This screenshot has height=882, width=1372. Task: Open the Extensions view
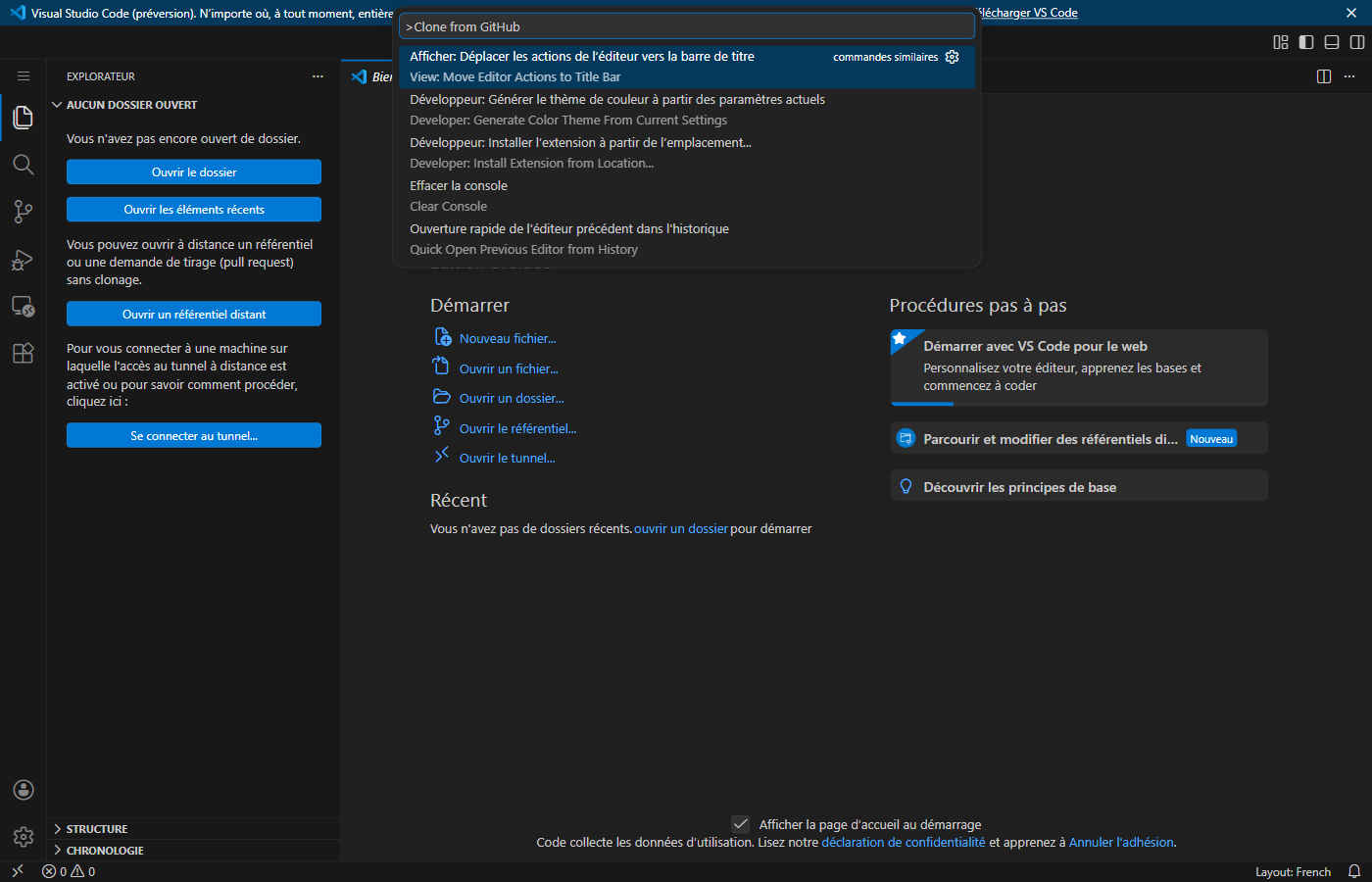click(23, 353)
